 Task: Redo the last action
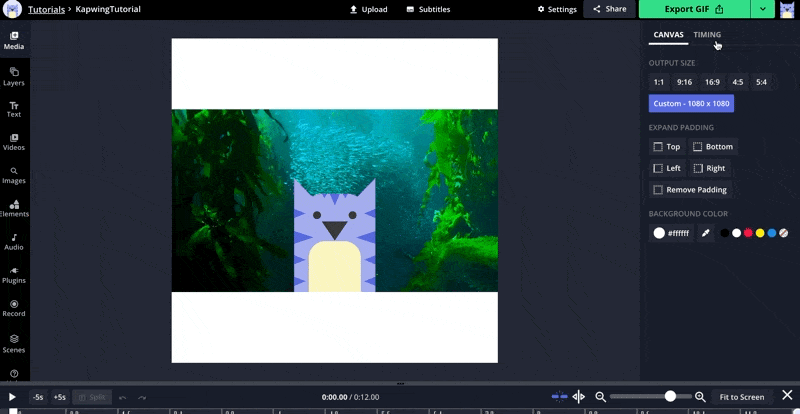pyautogui.click(x=142, y=397)
